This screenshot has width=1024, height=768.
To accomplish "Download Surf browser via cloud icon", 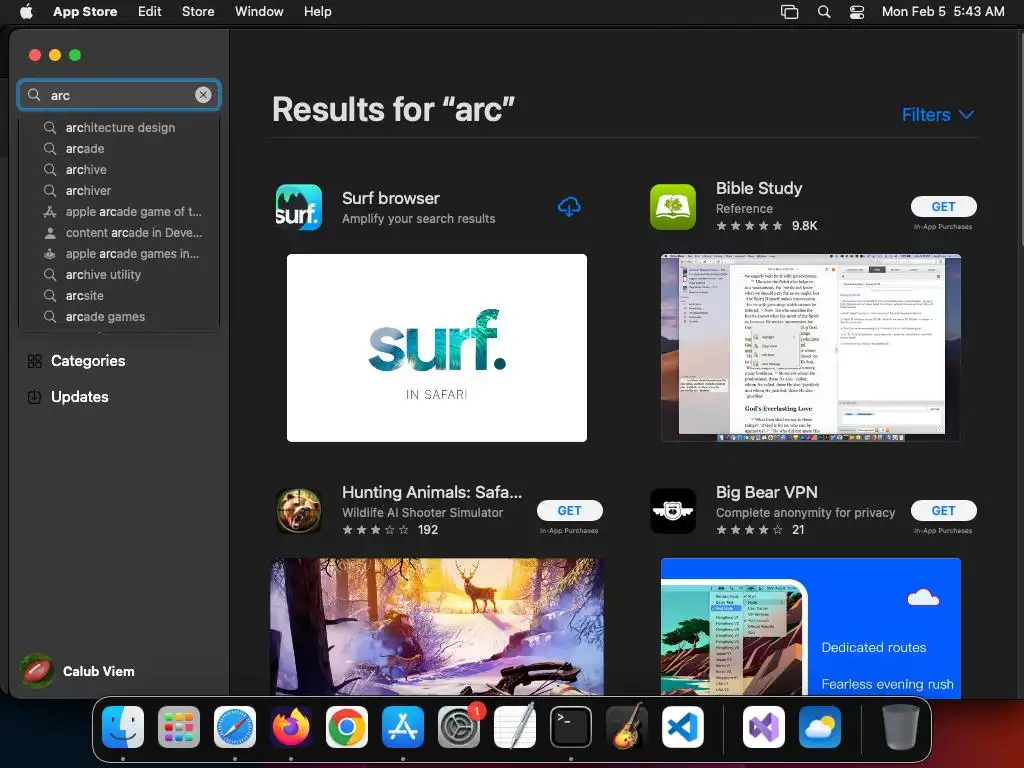I will point(569,207).
